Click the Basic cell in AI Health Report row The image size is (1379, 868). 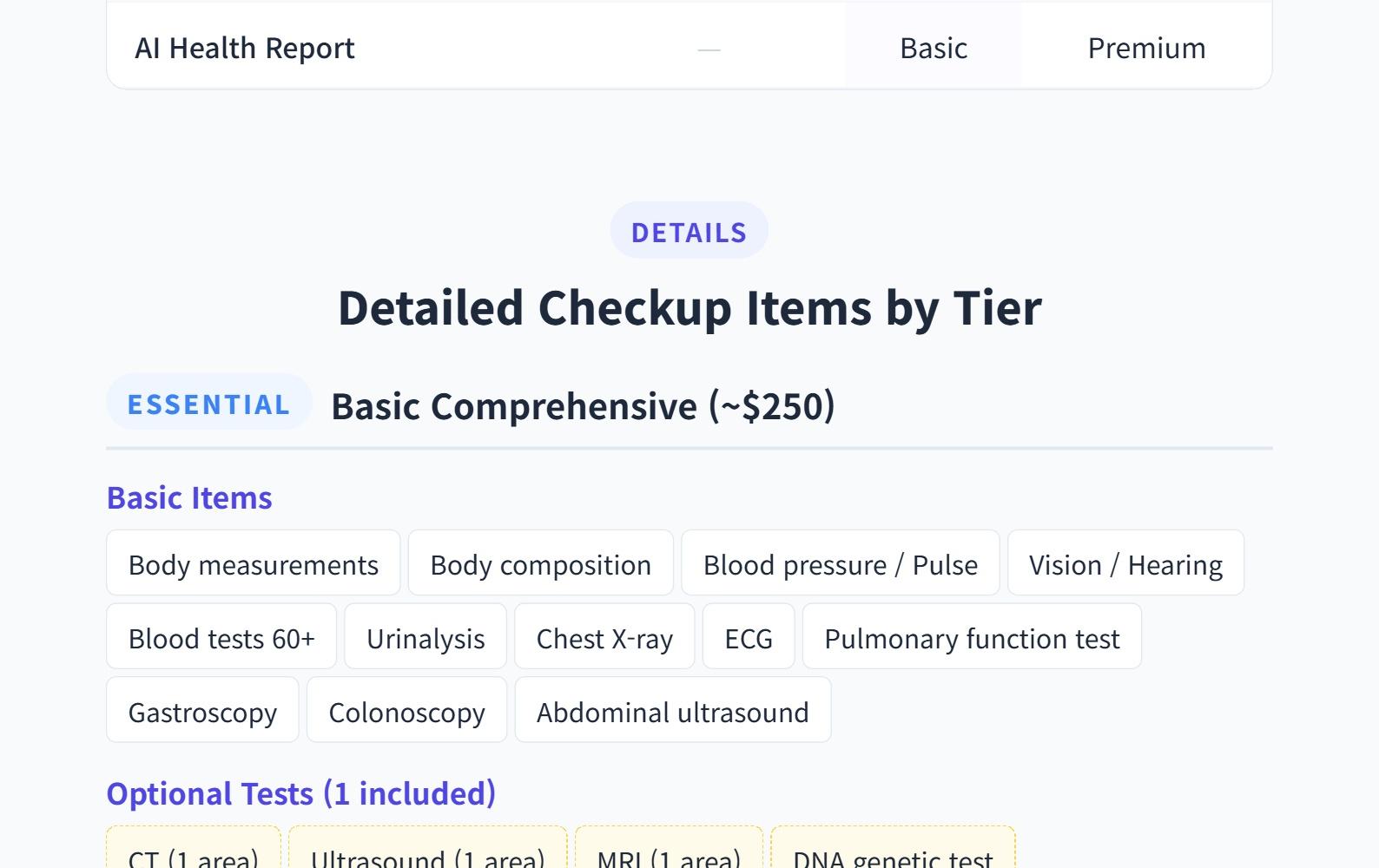pos(933,48)
